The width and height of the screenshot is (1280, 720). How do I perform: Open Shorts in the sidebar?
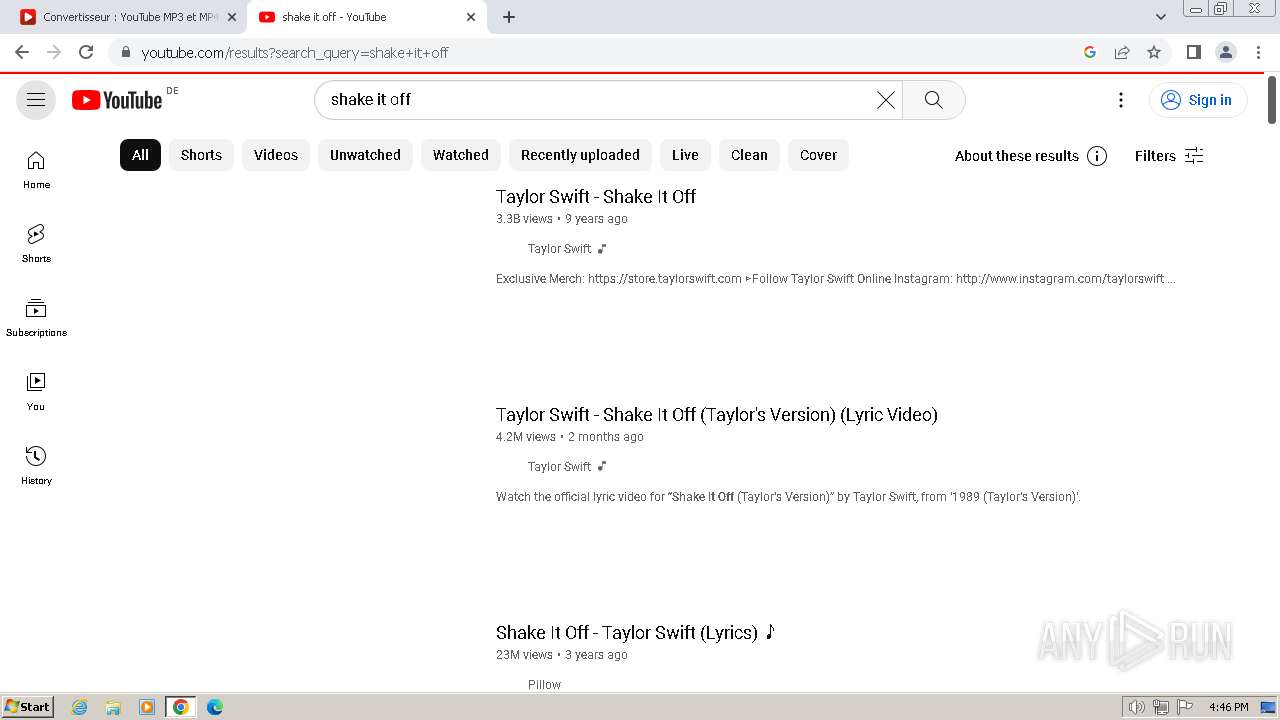pyautogui.click(x=36, y=244)
